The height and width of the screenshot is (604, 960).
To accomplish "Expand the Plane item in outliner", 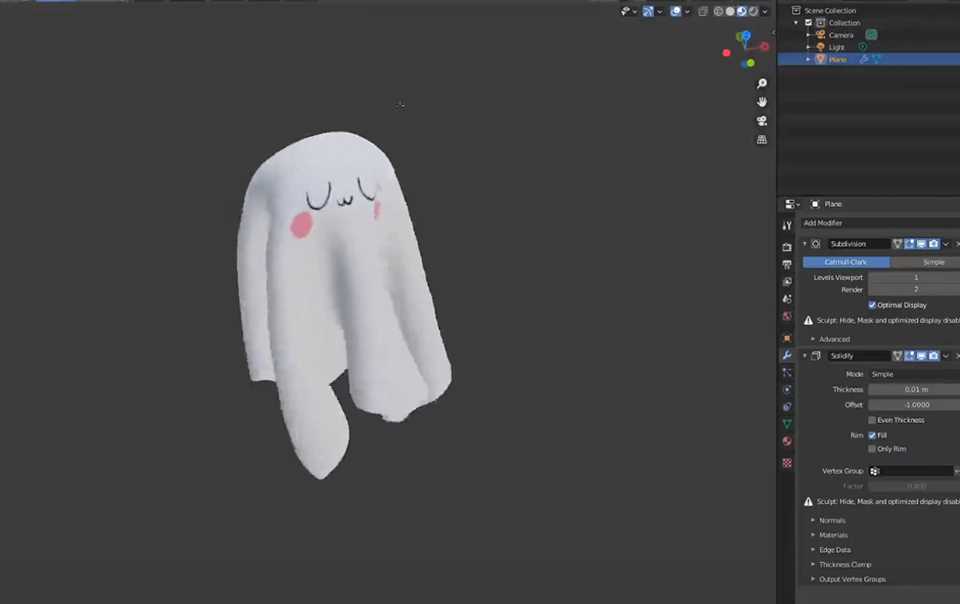I will point(808,59).
